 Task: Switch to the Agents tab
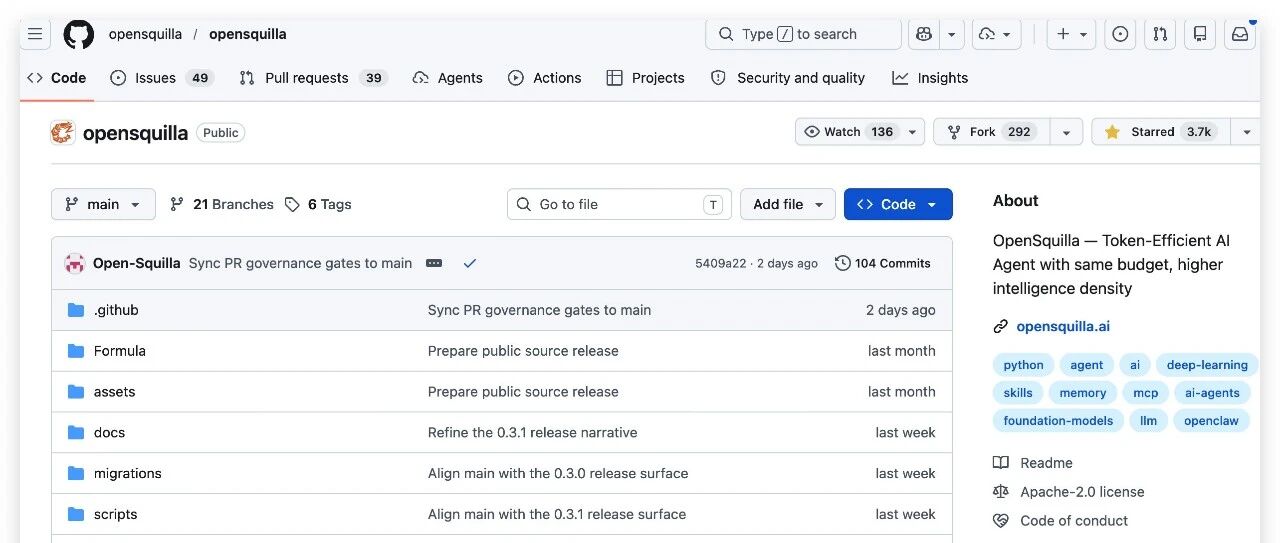coord(447,78)
